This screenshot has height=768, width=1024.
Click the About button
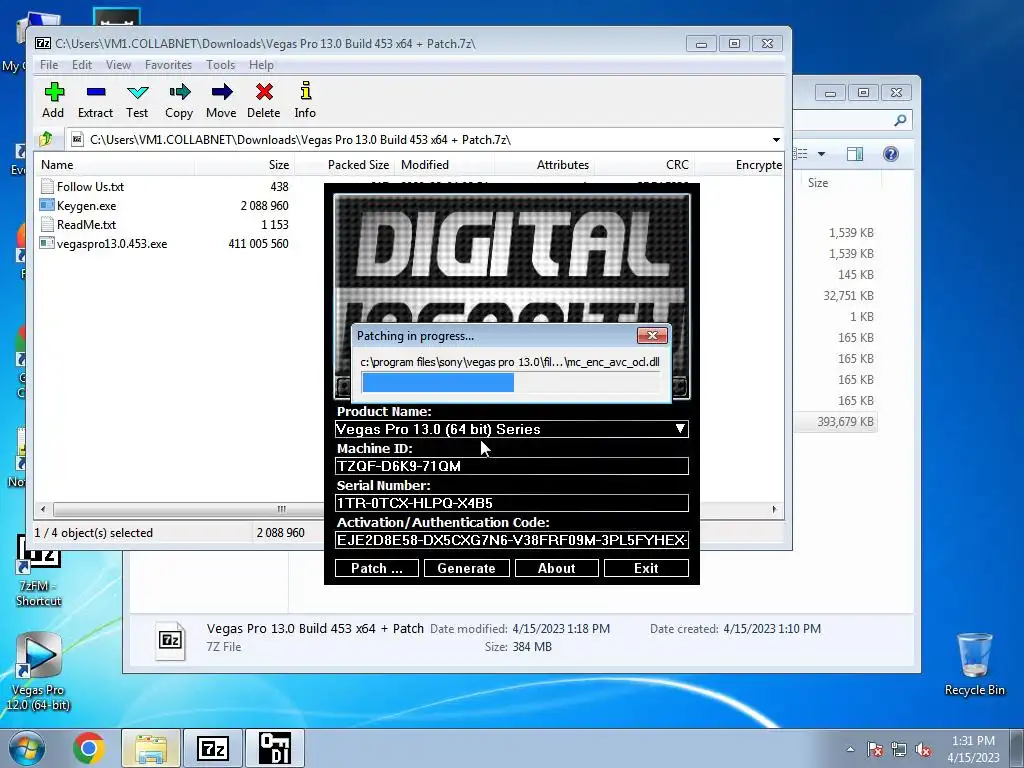[556, 568]
